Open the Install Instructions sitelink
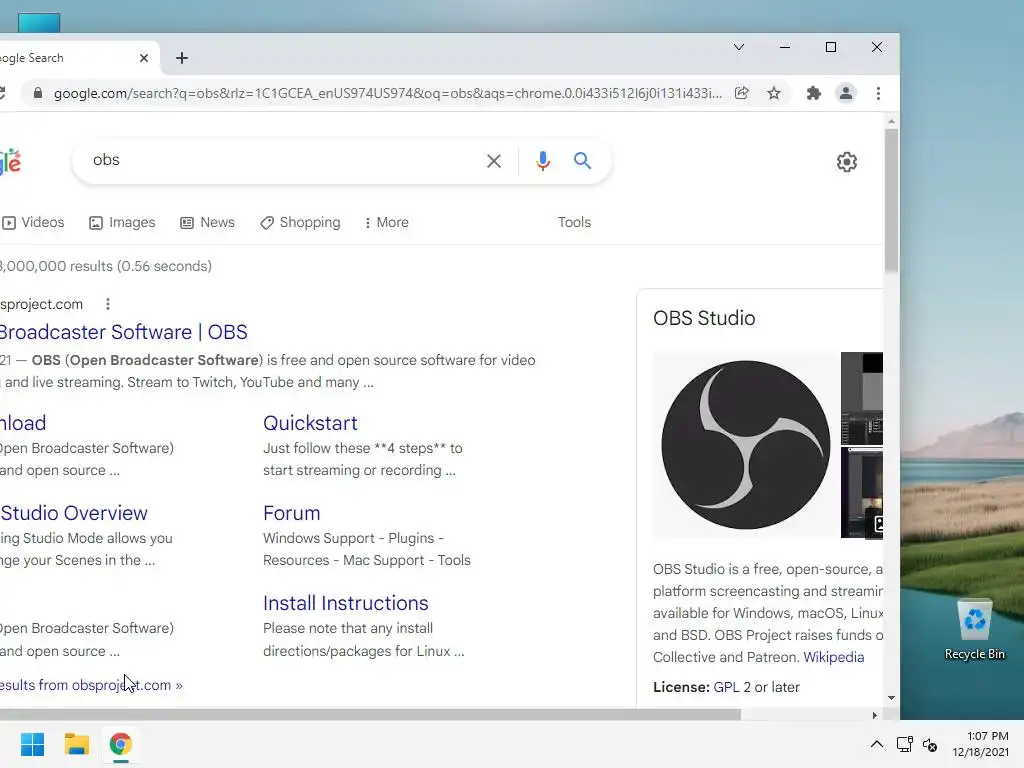The height and width of the screenshot is (768, 1024). [345, 603]
